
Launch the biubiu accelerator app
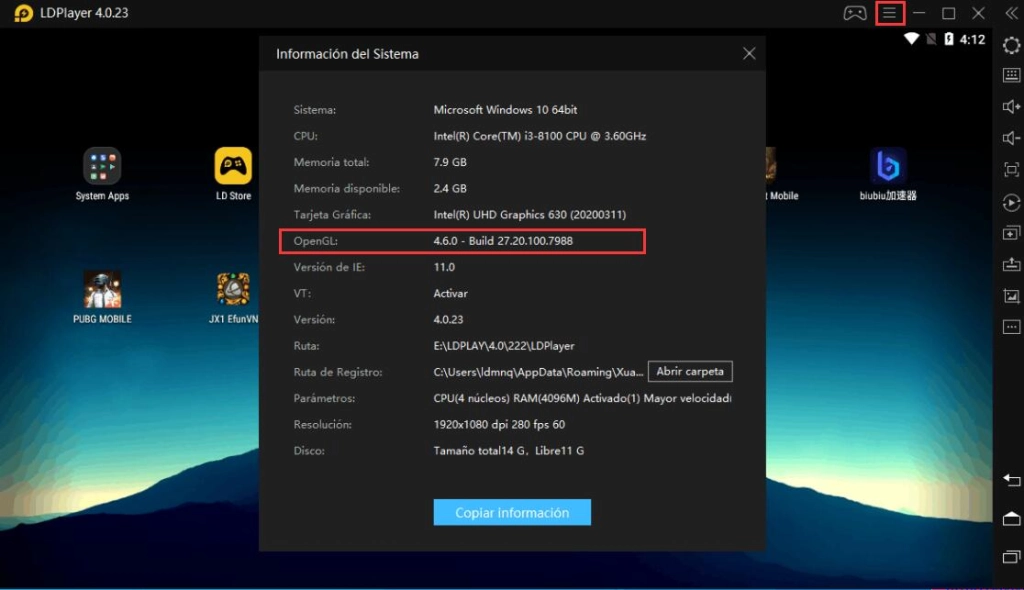[888, 174]
